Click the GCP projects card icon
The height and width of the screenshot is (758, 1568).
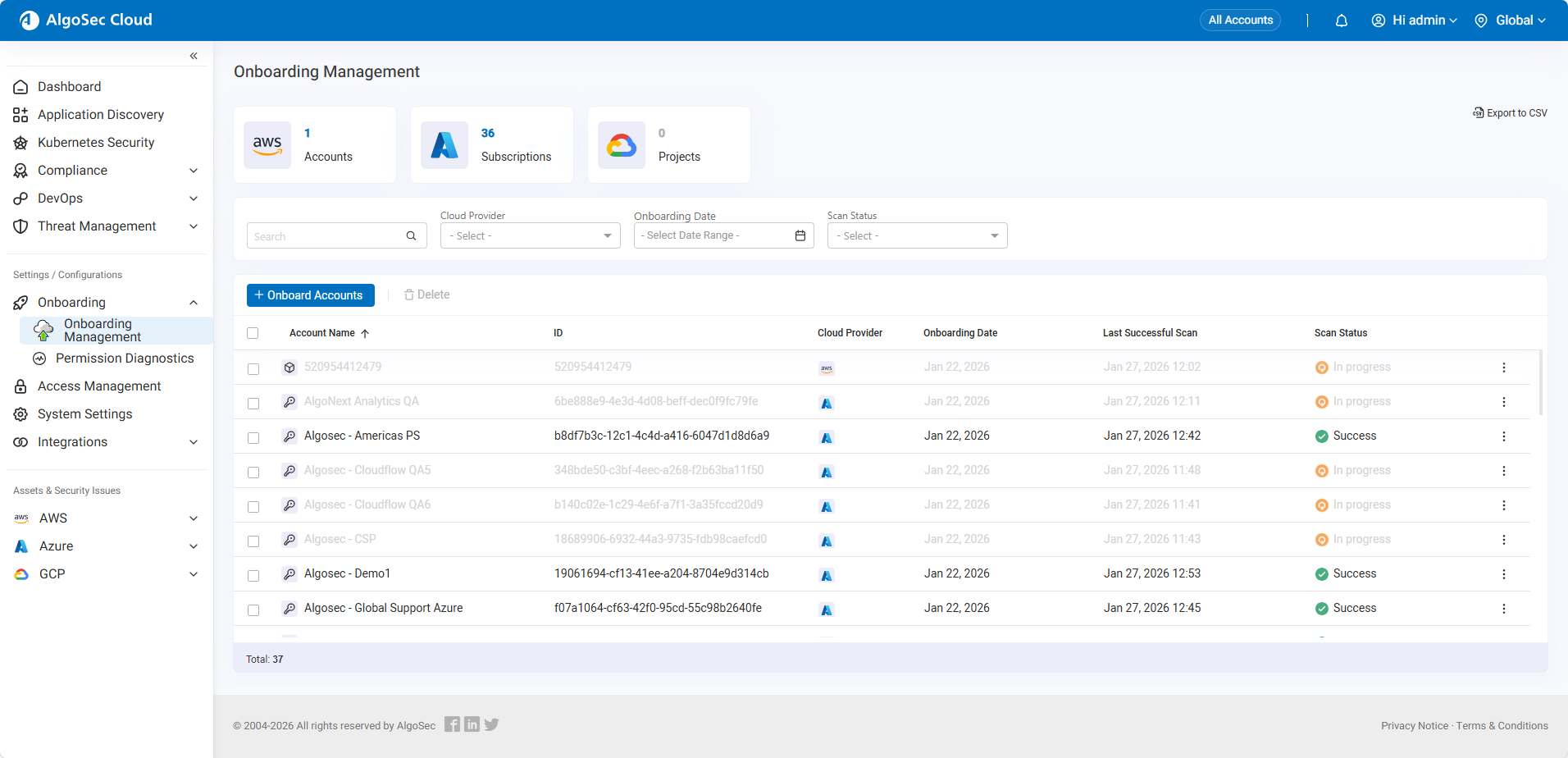coord(622,145)
